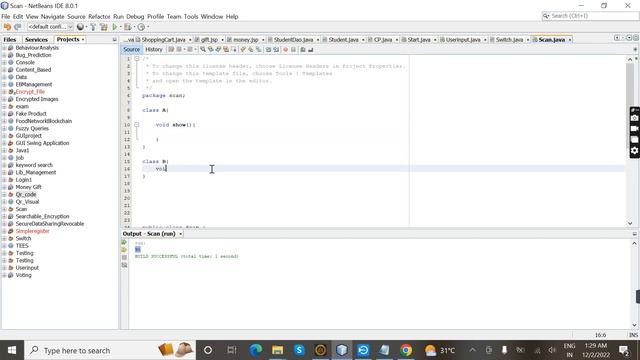Select the FoodNetworkBlockchain project
The image size is (640, 360).
pyautogui.click(x=44, y=121)
